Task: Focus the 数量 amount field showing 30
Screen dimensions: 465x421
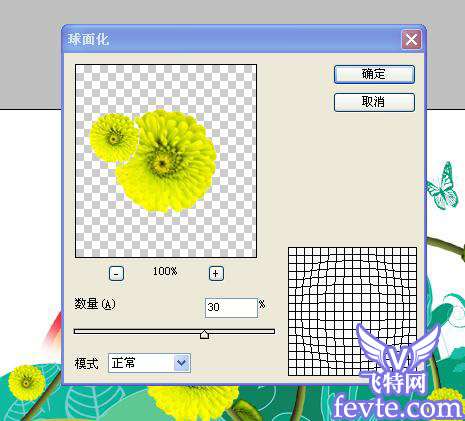Action: pyautogui.click(x=231, y=307)
